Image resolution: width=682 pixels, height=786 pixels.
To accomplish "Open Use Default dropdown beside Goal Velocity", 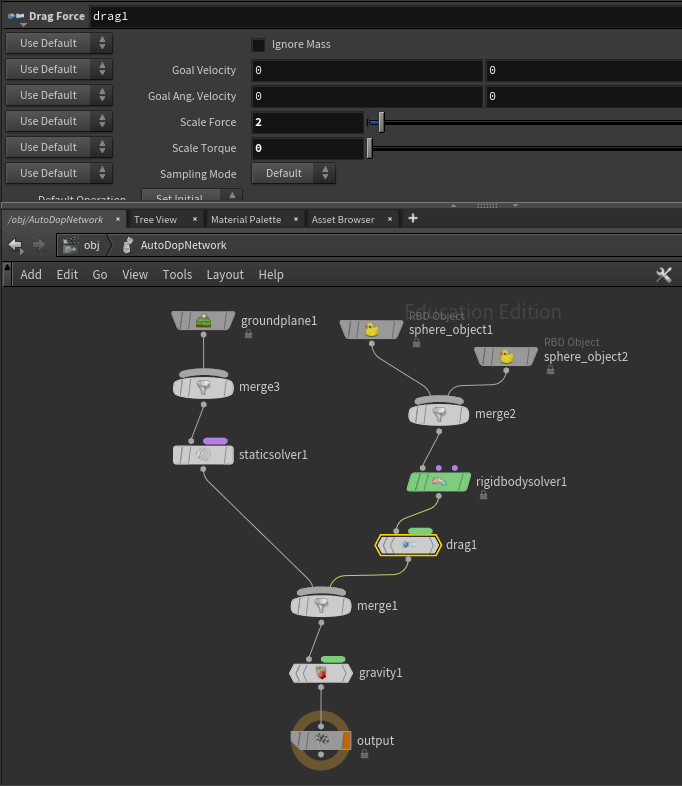I will (59, 70).
